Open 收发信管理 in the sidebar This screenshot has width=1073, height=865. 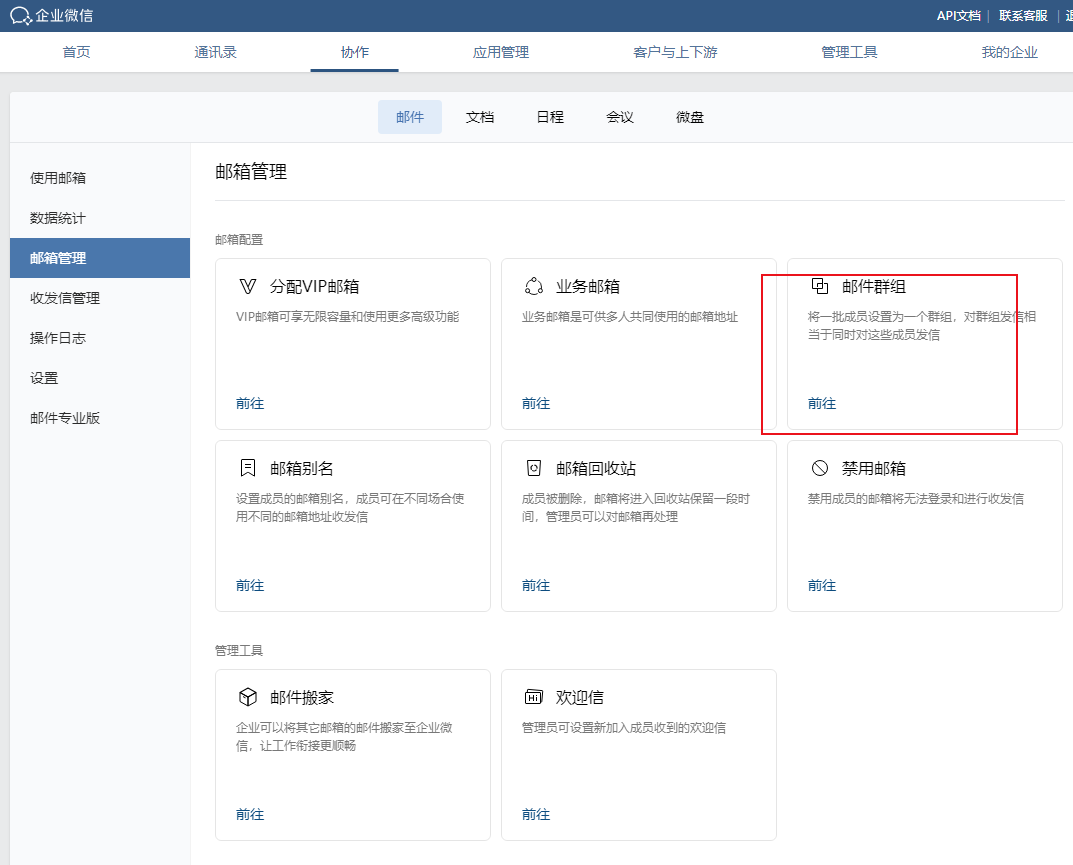coord(65,298)
